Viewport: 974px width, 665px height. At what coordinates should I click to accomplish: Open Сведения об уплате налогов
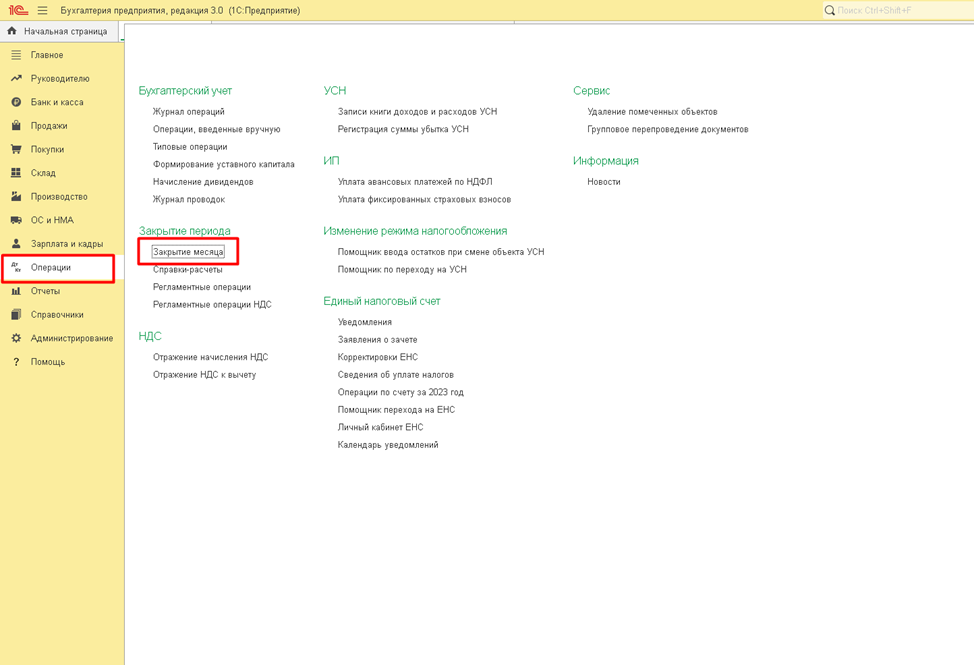pos(396,375)
